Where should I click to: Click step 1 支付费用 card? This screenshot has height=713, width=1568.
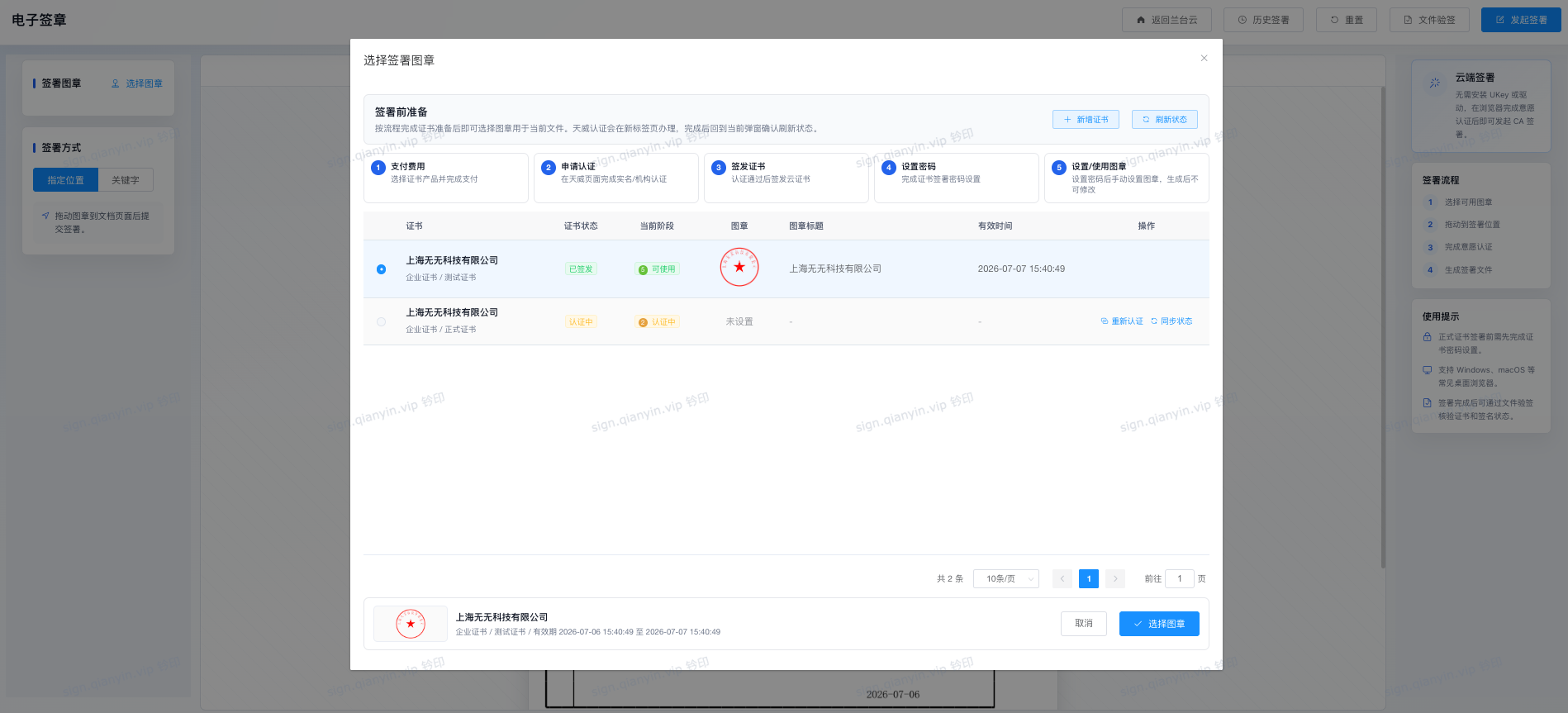(x=446, y=178)
